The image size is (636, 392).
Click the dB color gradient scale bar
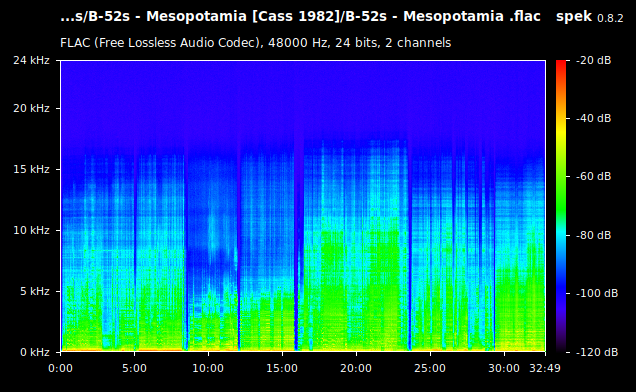(561, 206)
